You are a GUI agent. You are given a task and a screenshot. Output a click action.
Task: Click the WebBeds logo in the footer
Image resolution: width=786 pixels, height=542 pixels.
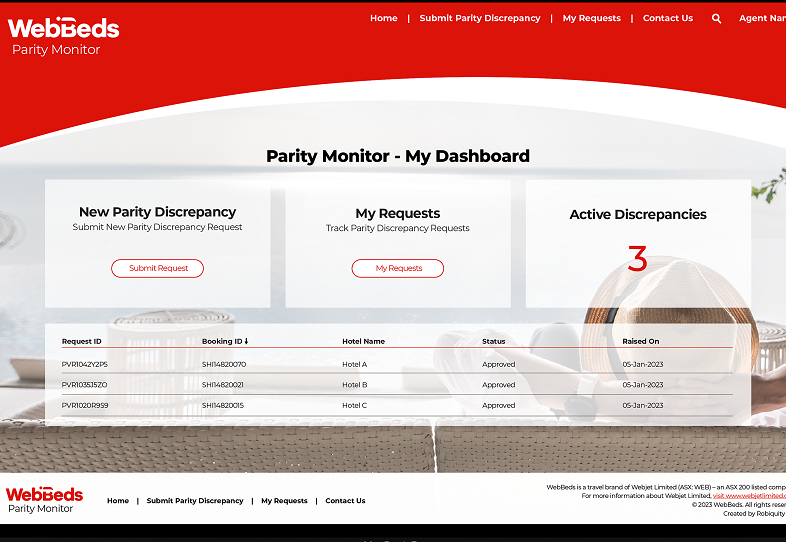pyautogui.click(x=44, y=500)
